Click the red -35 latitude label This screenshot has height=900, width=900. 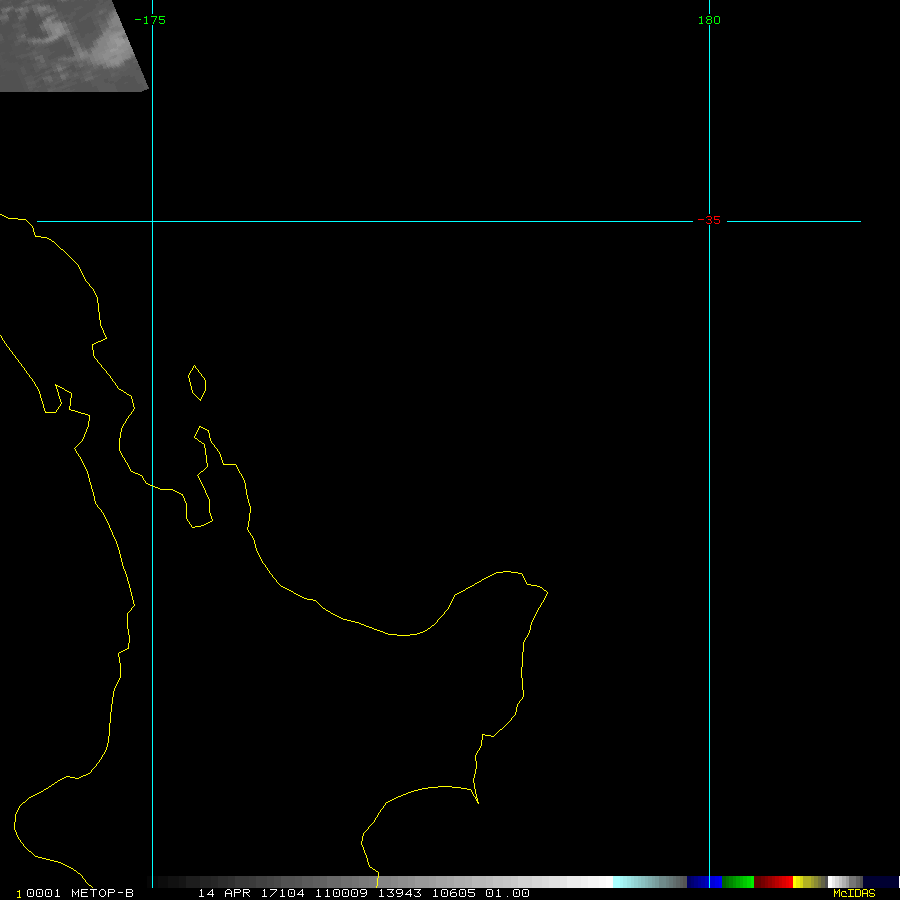coord(709,220)
